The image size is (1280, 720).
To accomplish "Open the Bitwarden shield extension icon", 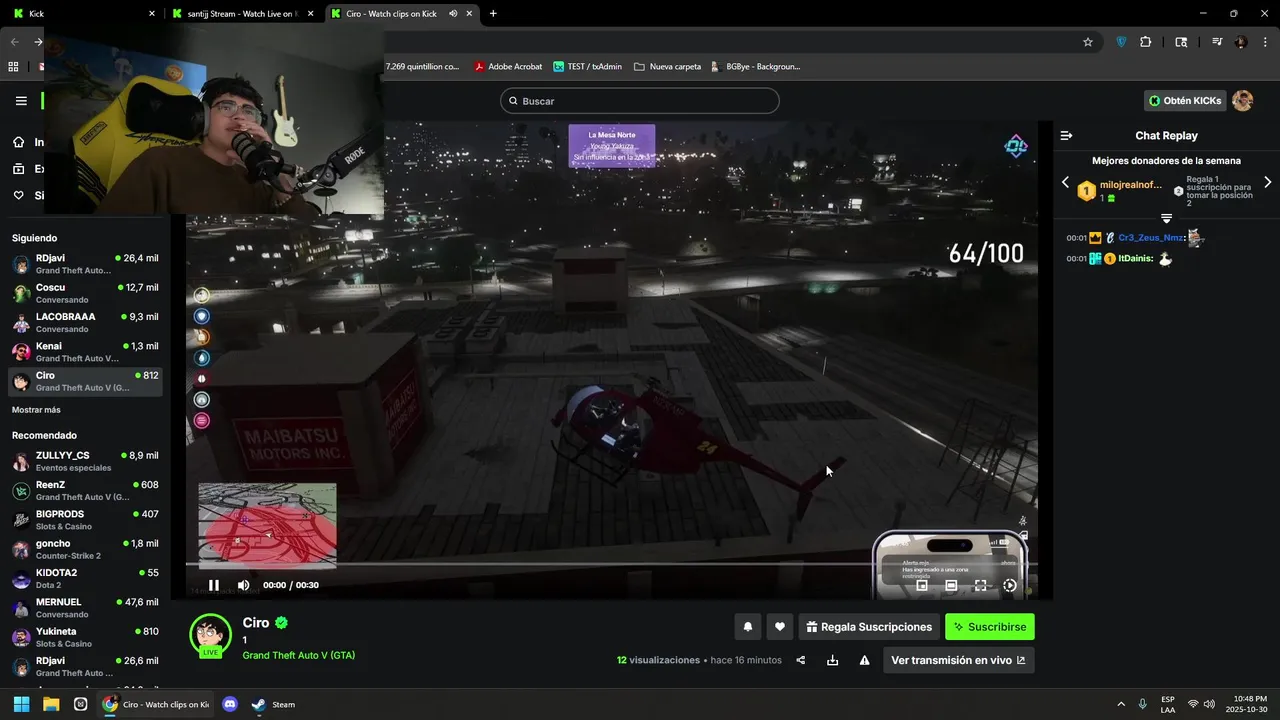I will pos(1121,42).
